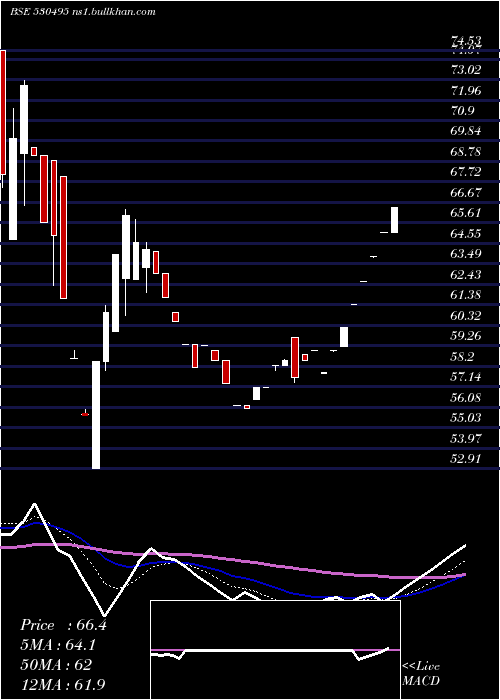500x700 pixels.
Task: Click the BSE ns1.bullkhan.com header text
Action: (83, 12)
